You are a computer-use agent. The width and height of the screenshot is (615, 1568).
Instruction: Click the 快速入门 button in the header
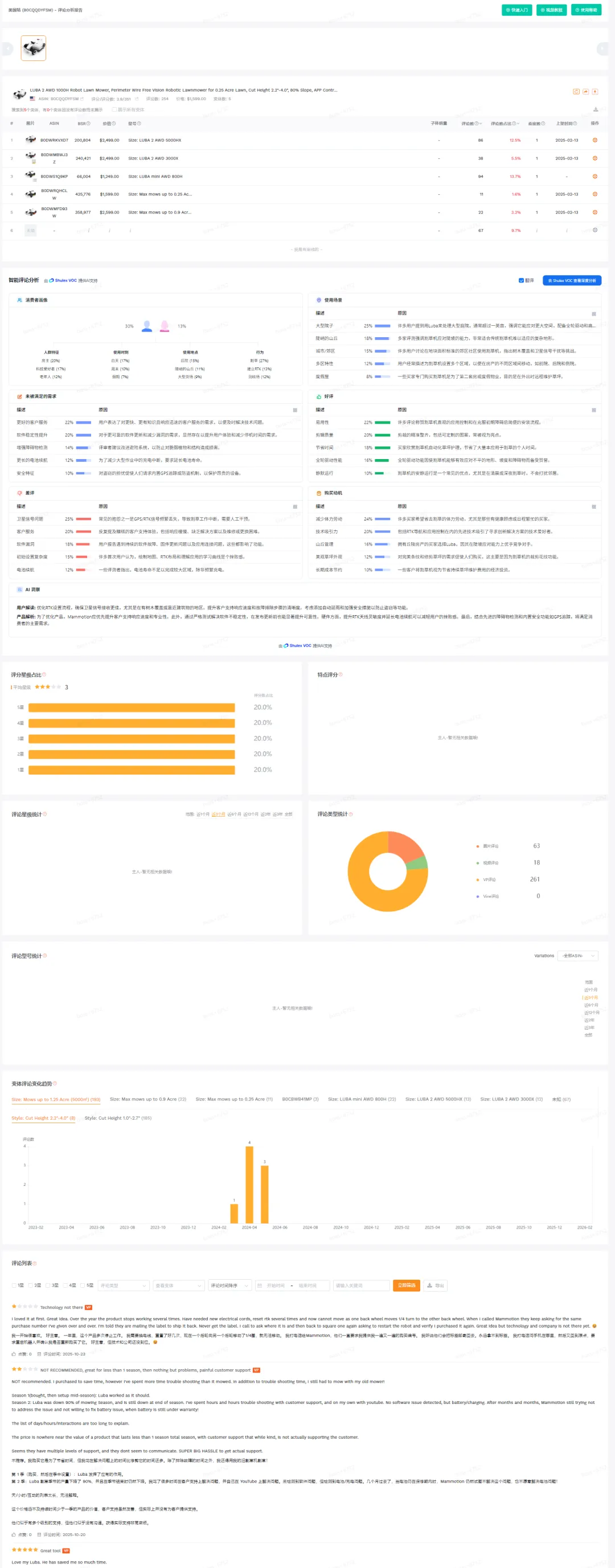pyautogui.click(x=516, y=10)
